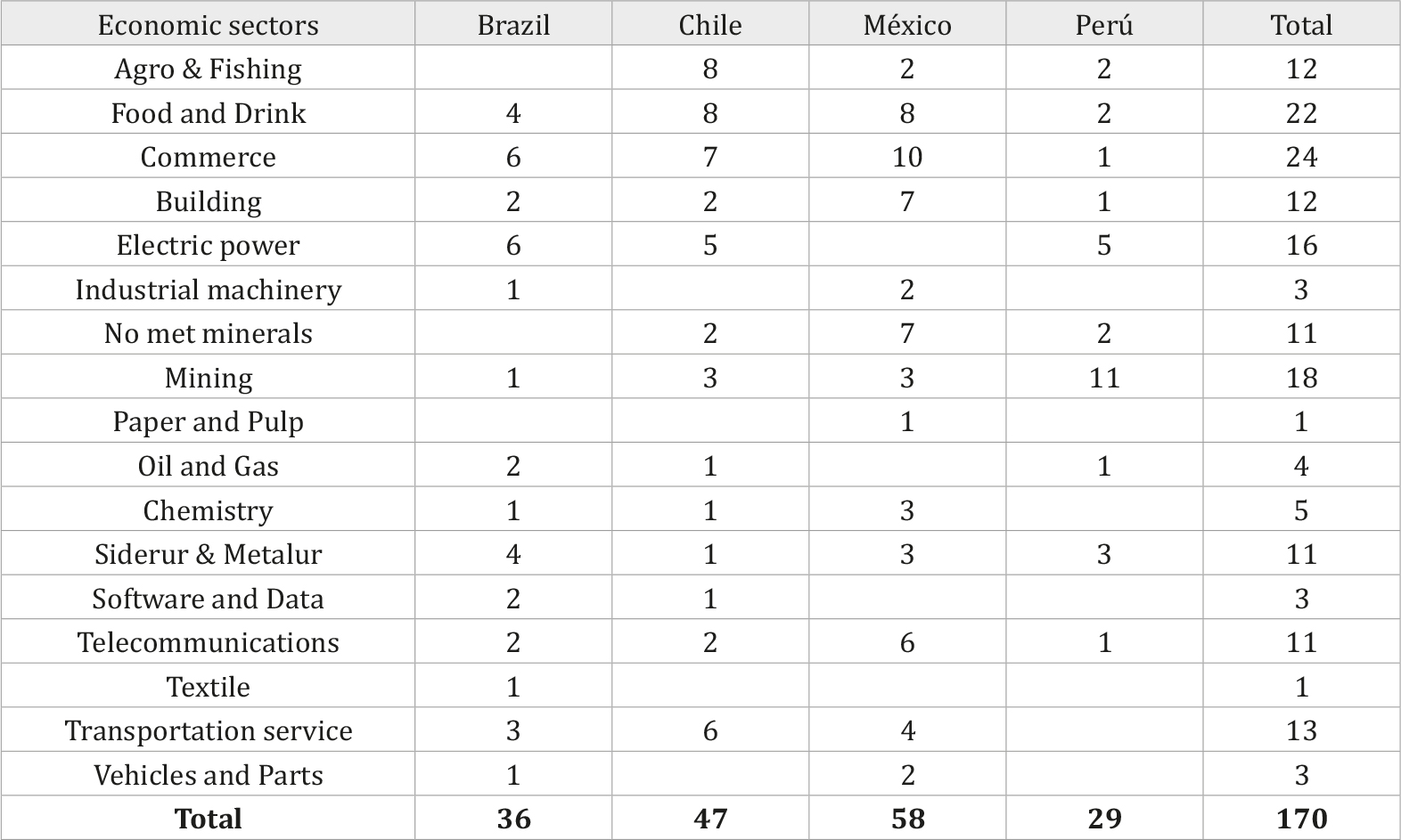Click the Transportation service row label
The image size is (1401, 840).
pyautogui.click(x=208, y=730)
